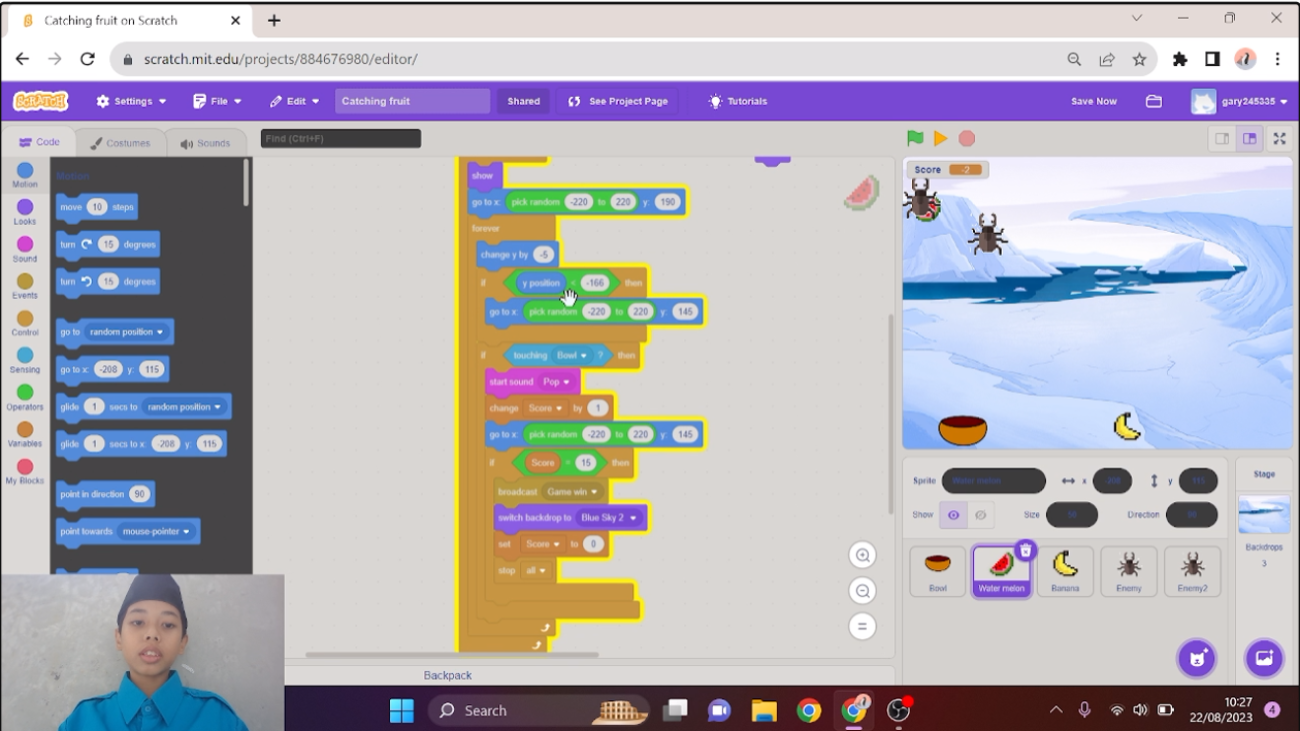Open the Operators block category

(24, 398)
